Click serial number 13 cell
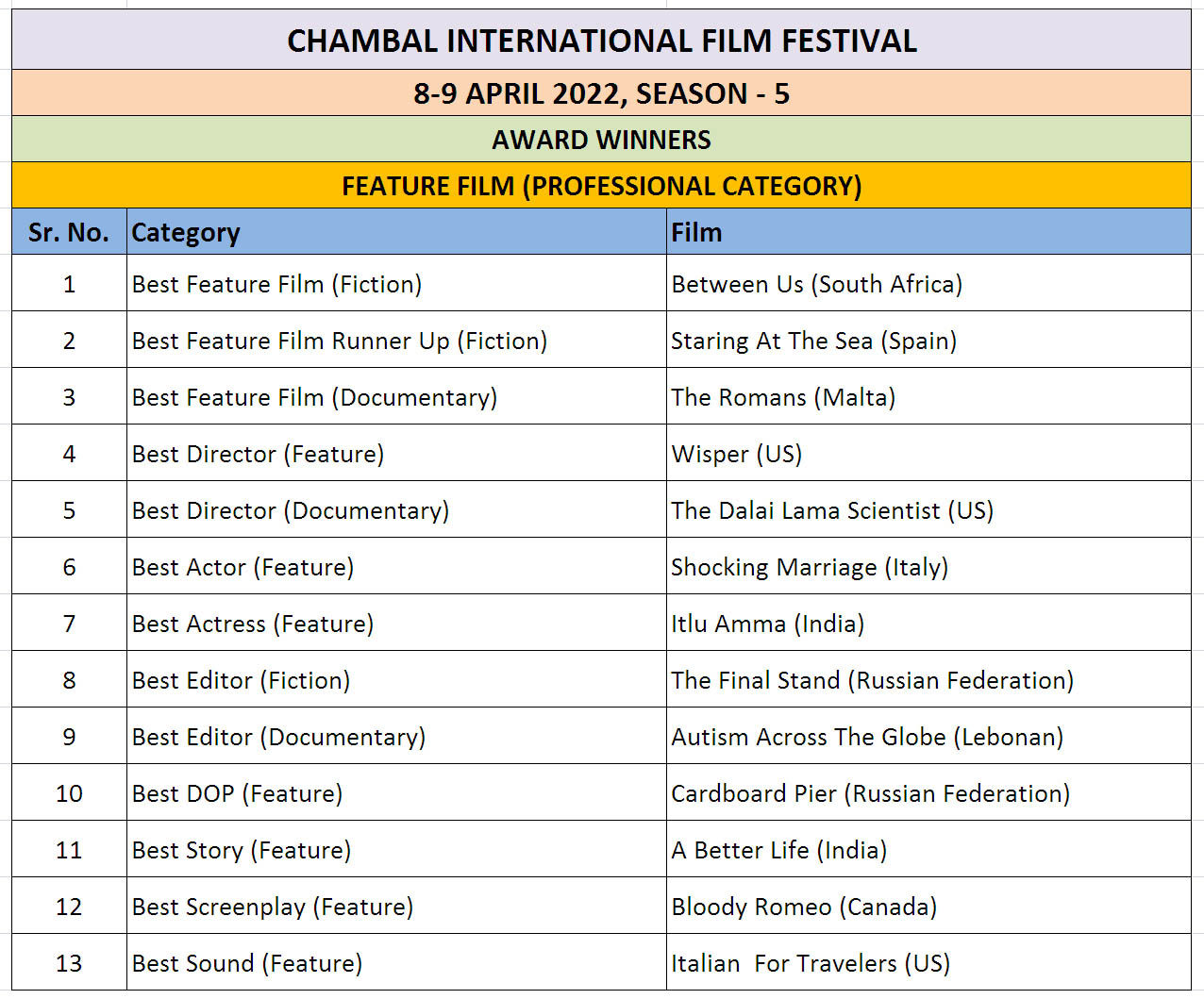This screenshot has height=999, width=1204. pyautogui.click(x=69, y=962)
